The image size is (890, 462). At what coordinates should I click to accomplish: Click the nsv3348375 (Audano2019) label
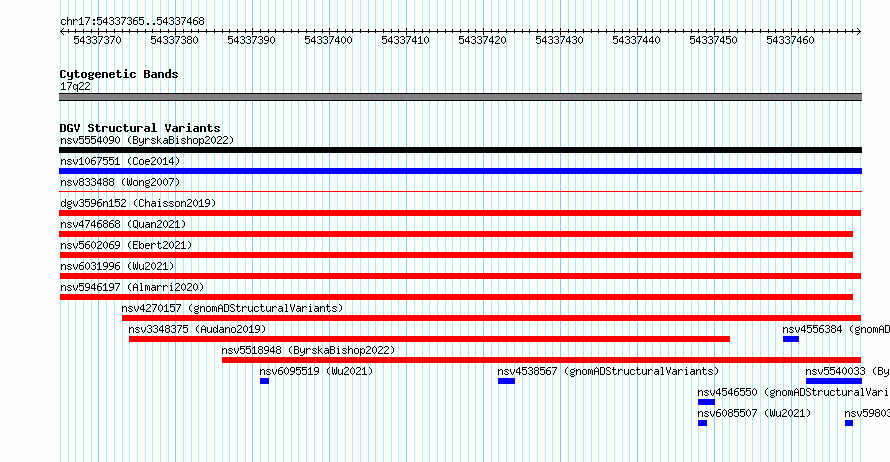click(x=197, y=329)
